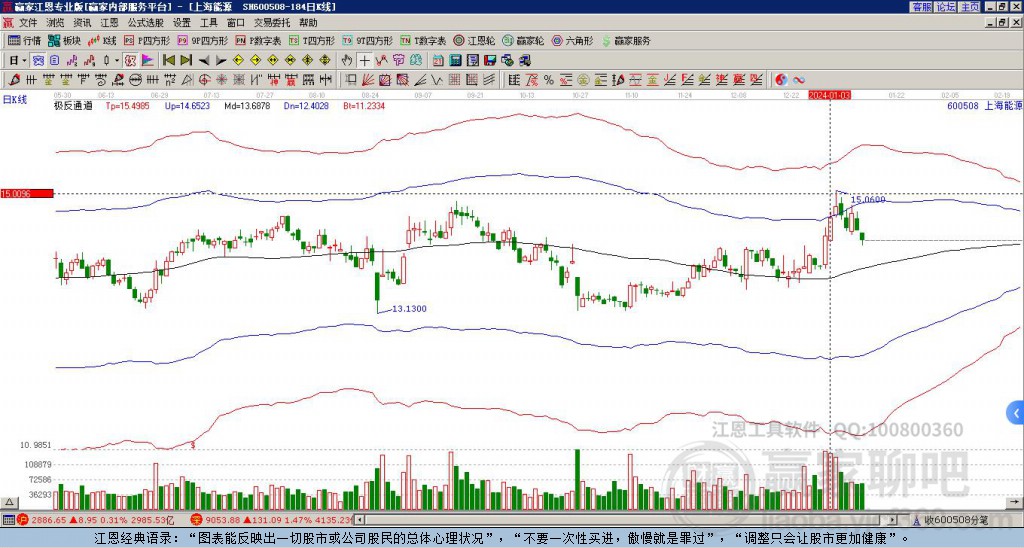Screen dimensions: 1024x548
Task: Click the save floppy disk icon
Action: pyautogui.click(x=490, y=61)
